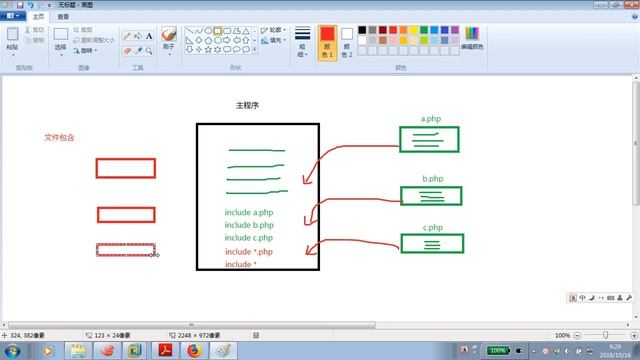Open the Paste dropdown arrow
This screenshot has width=640, height=360.
(x=13, y=55)
